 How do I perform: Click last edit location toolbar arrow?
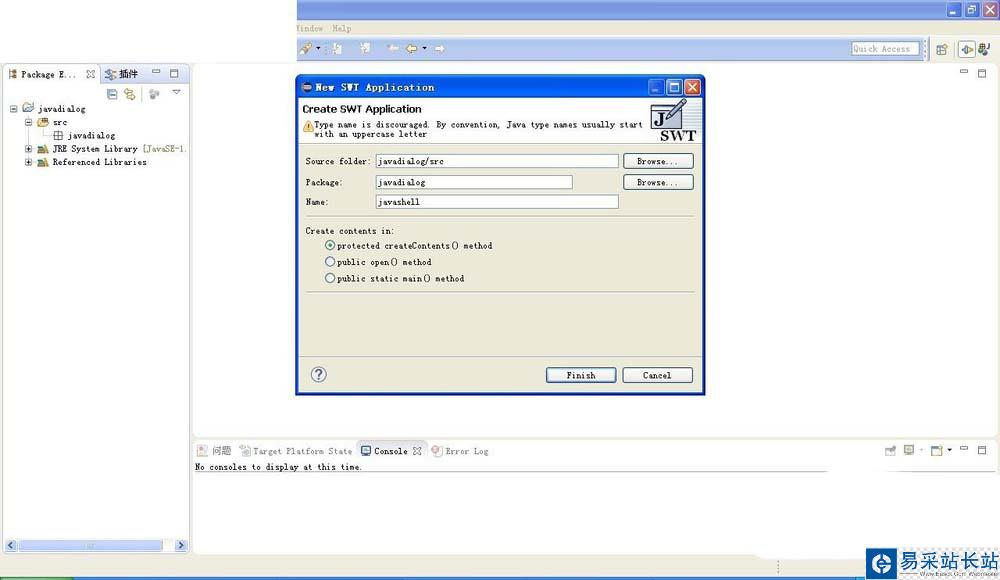pos(393,48)
